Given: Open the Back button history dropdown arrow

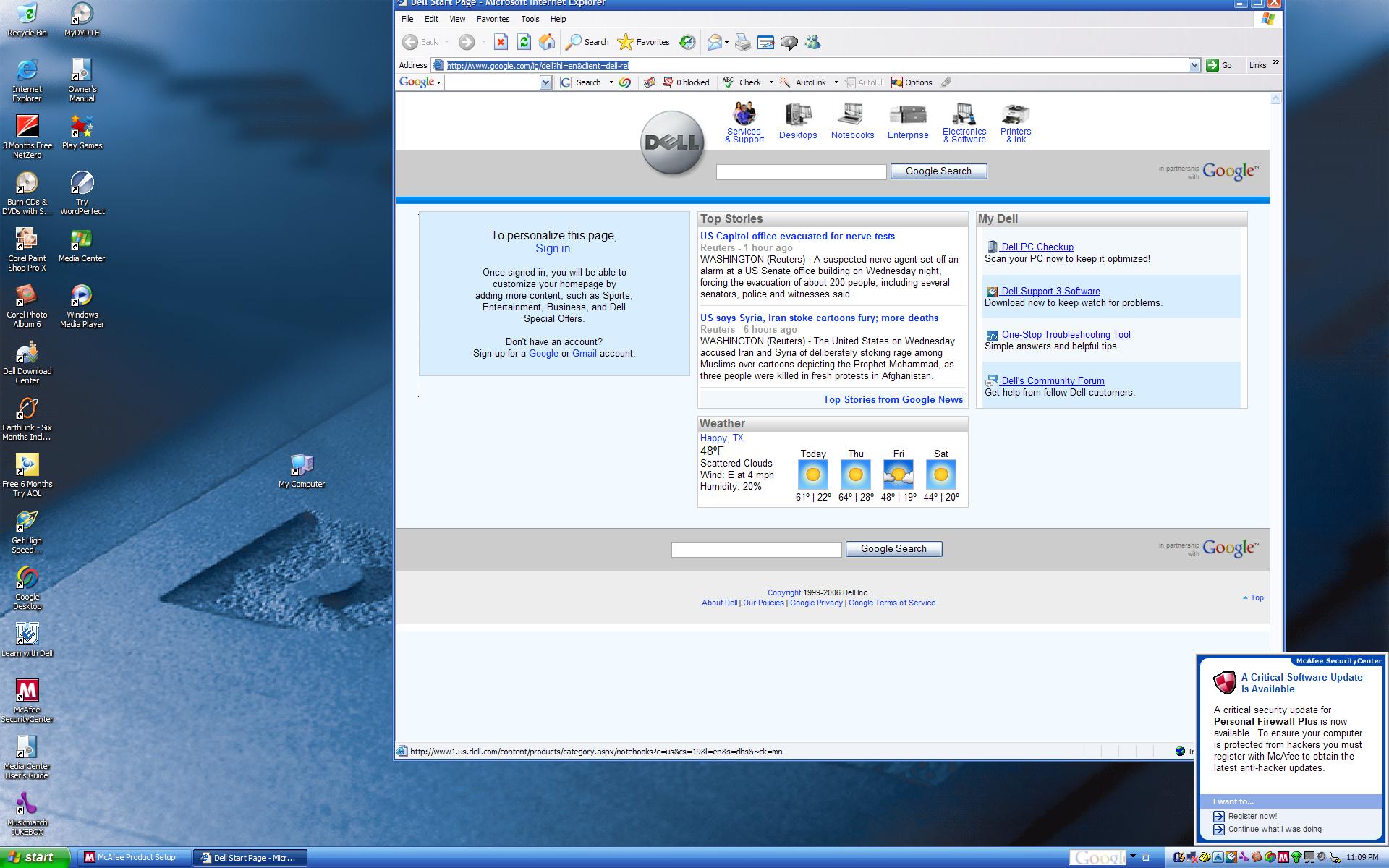Looking at the screenshot, I should click(x=446, y=42).
